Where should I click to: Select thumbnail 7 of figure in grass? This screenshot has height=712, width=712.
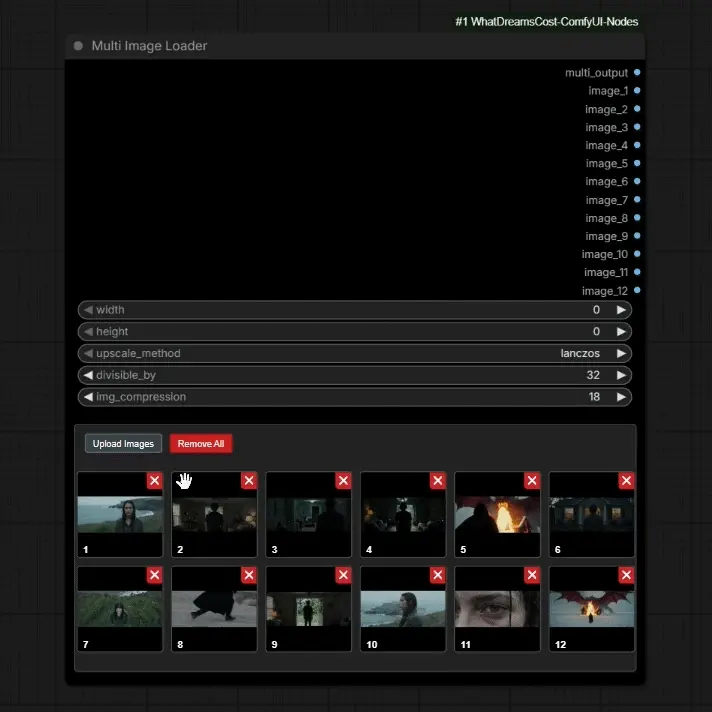tap(120, 609)
